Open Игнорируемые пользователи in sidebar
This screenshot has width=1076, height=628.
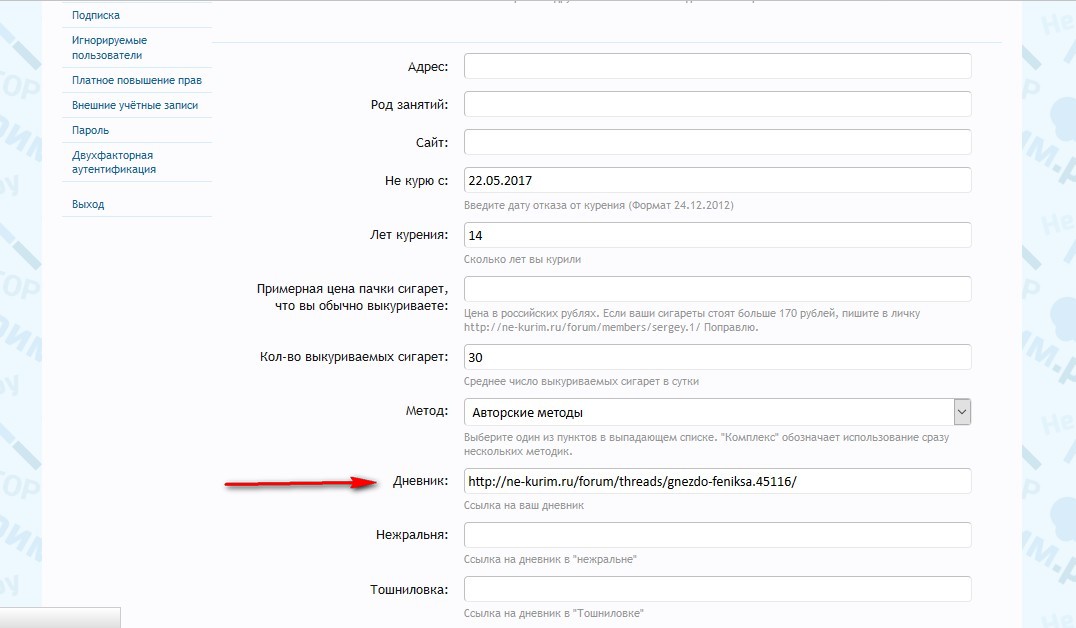[x=109, y=47]
